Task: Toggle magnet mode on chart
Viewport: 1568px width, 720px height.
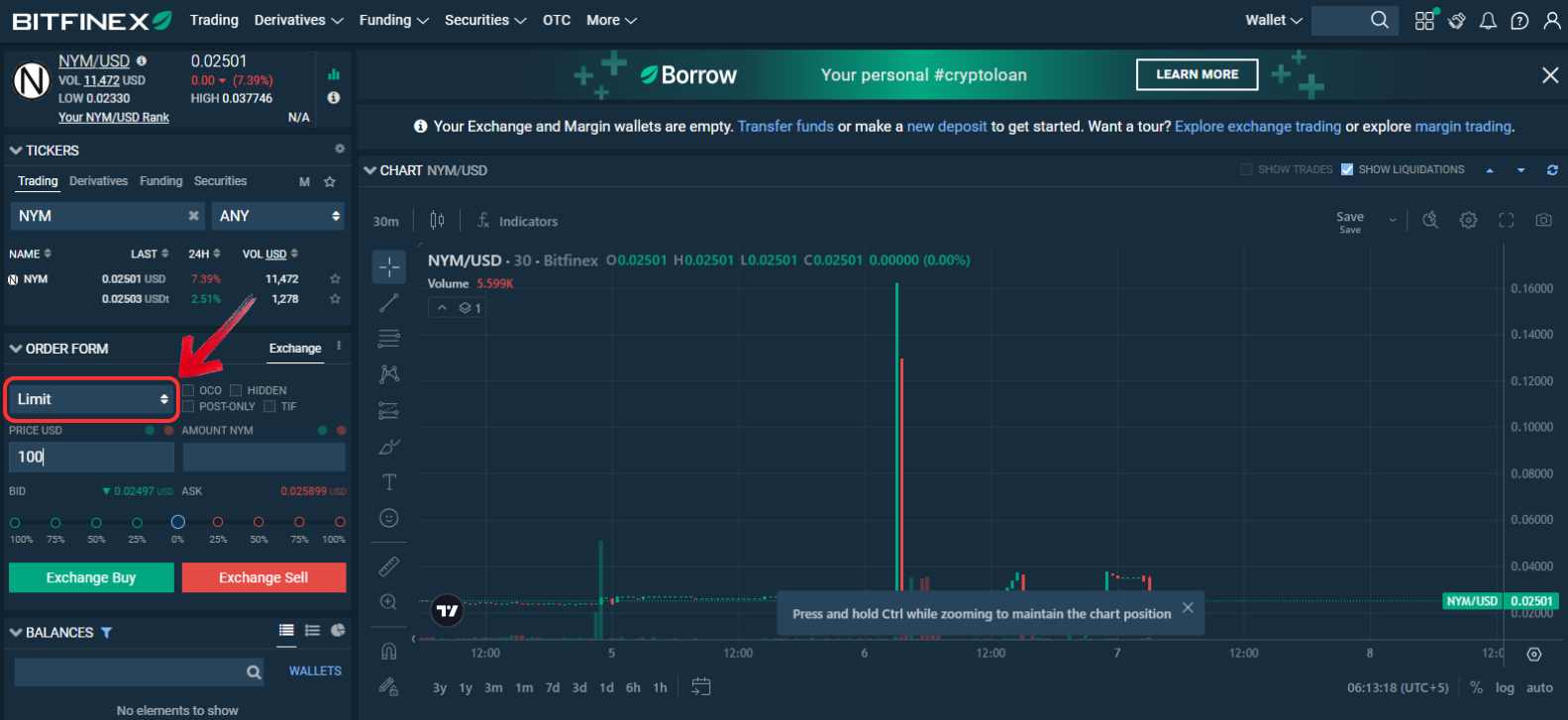Action: [x=389, y=651]
